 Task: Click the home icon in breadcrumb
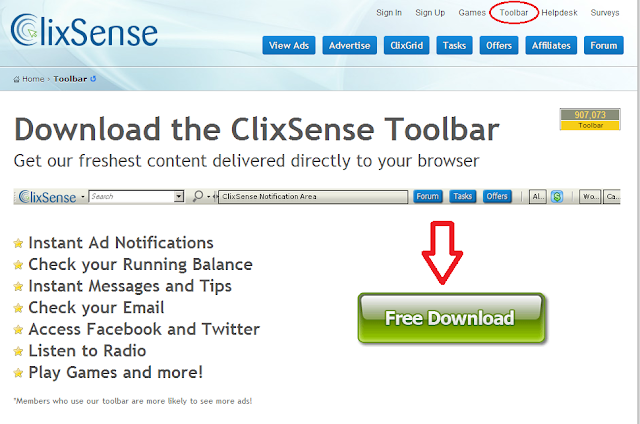click(x=16, y=79)
